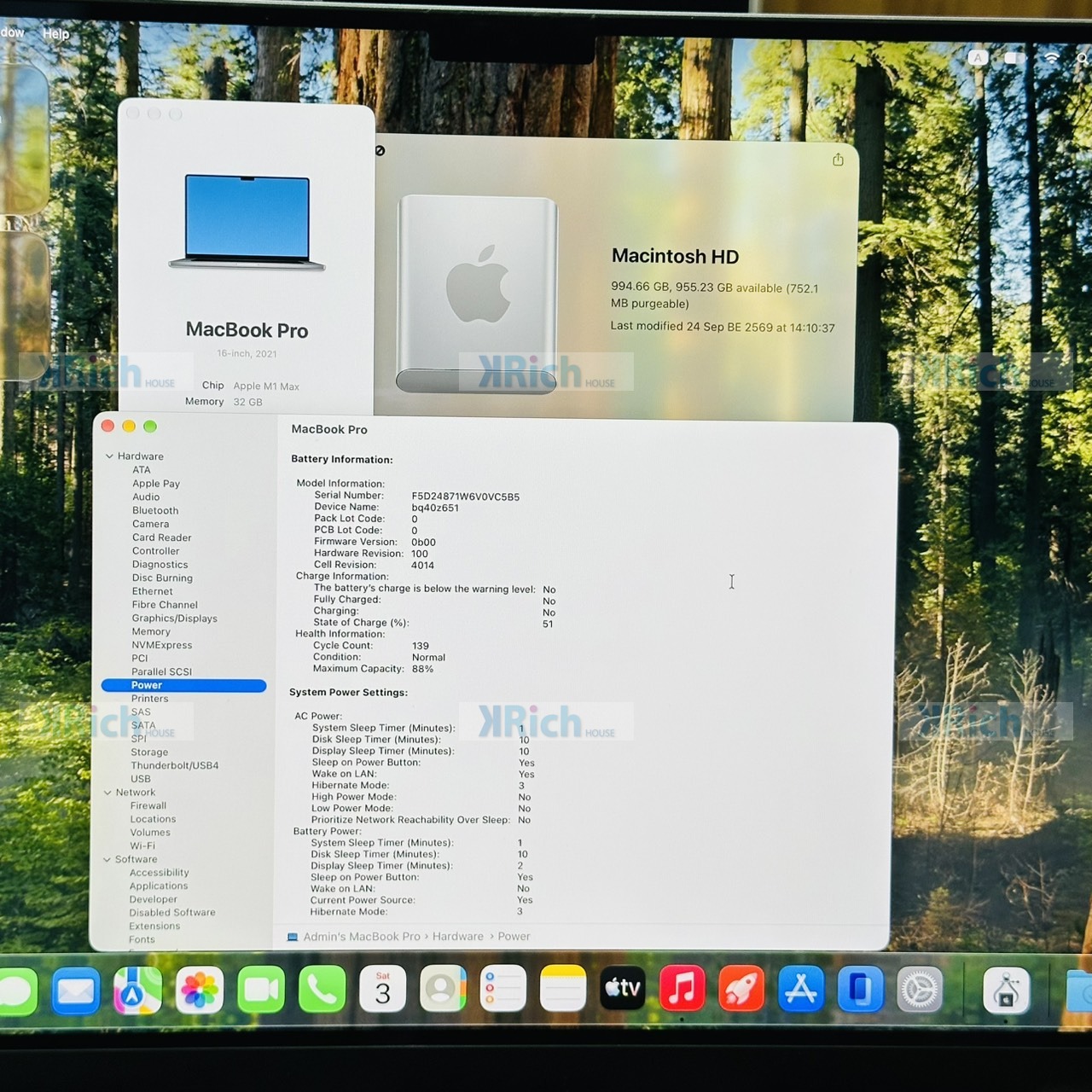Select Bluetooth in the Hardware list
This screenshot has width=1092, height=1092.
tap(155, 511)
